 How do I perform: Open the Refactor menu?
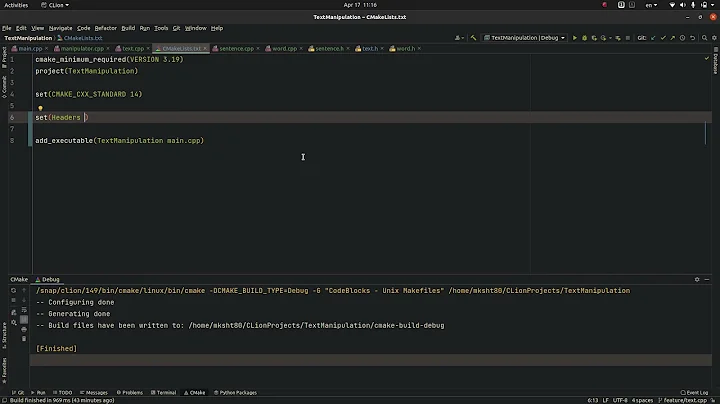coord(106,28)
